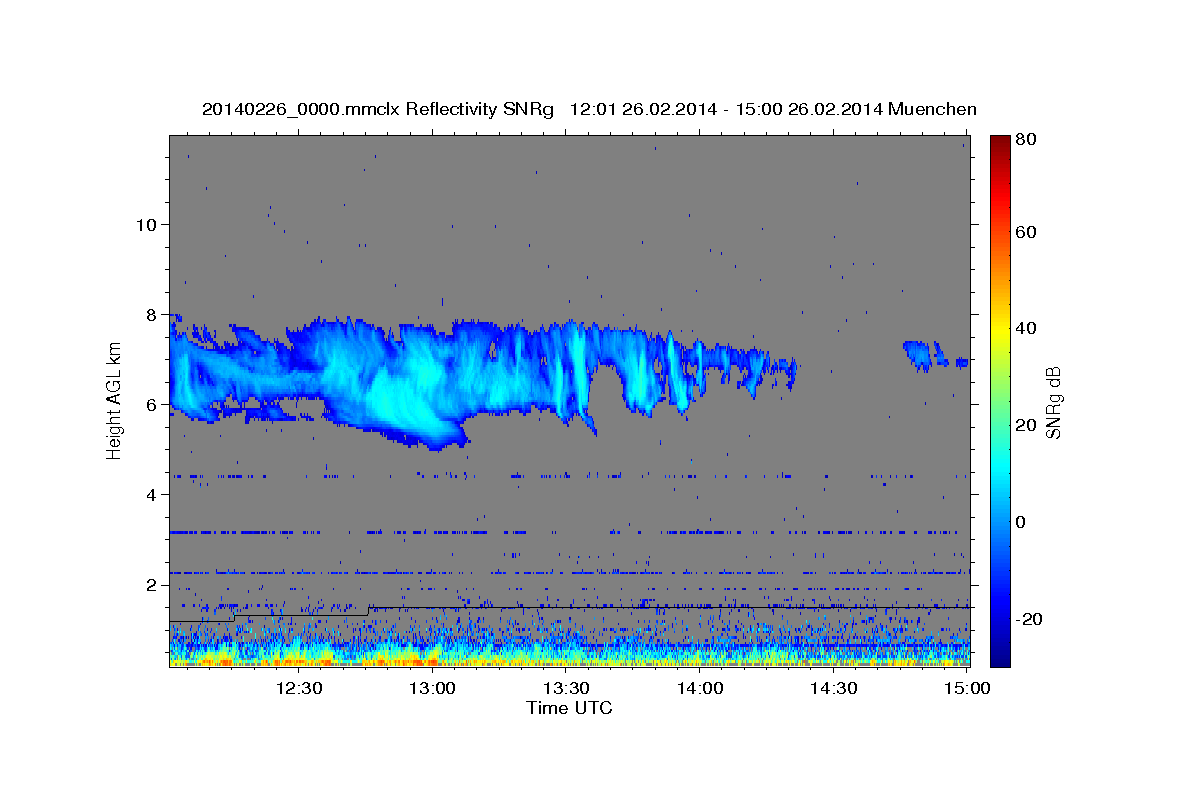Click the height tick label 6
Image resolution: width=1200 pixels, height=800 pixels.
point(152,404)
